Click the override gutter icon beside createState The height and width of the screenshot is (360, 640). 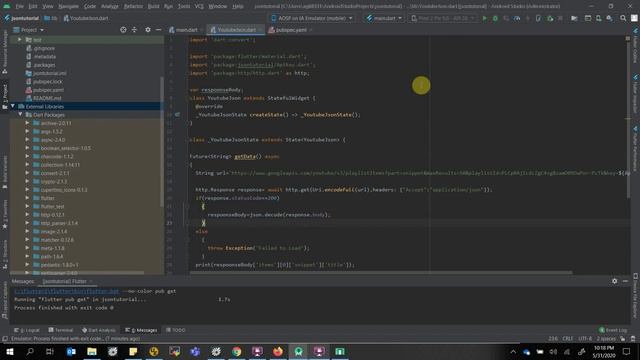click(x=177, y=115)
